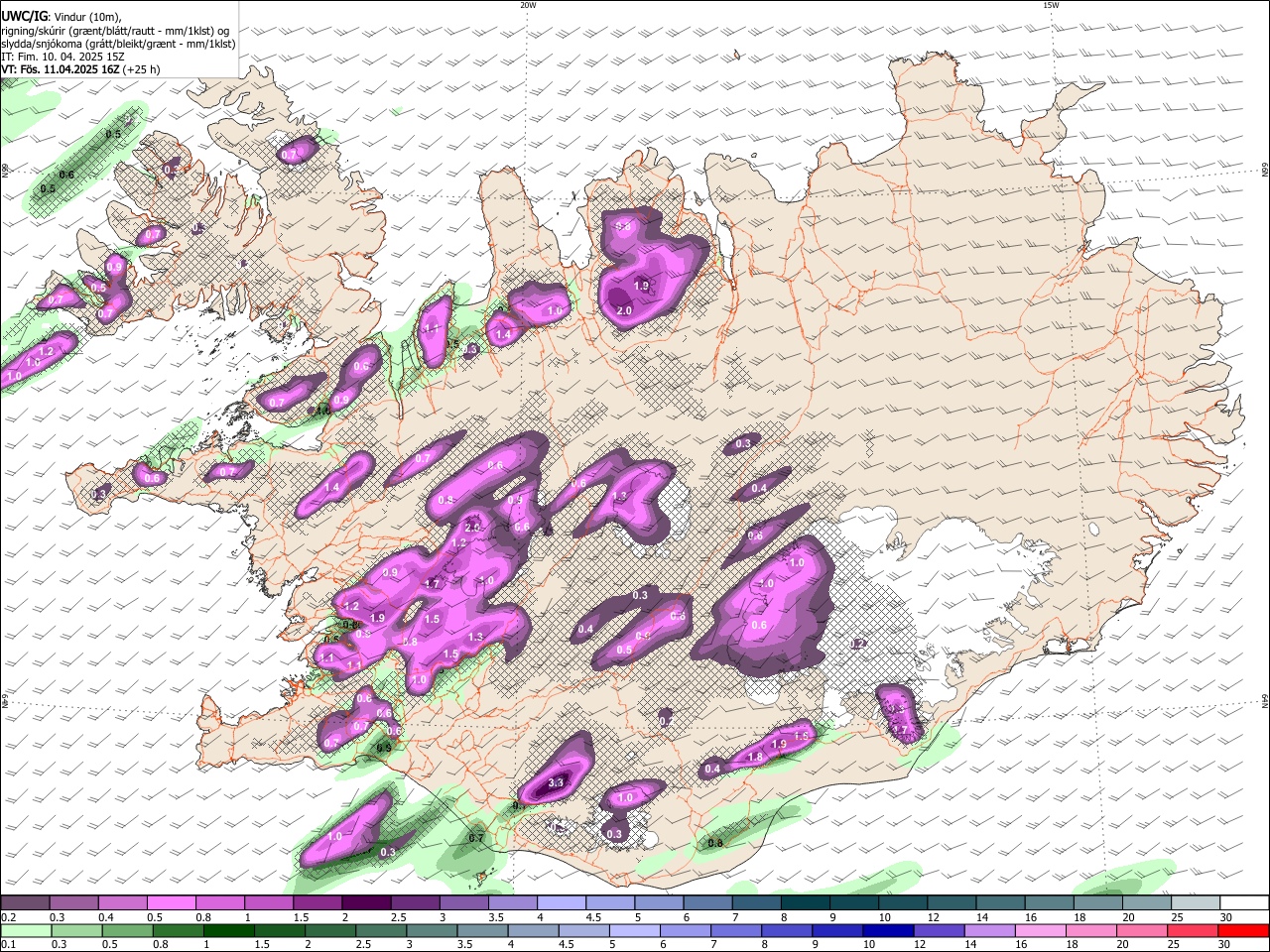Click the '4.5' label in the rain legend row

coord(567,945)
